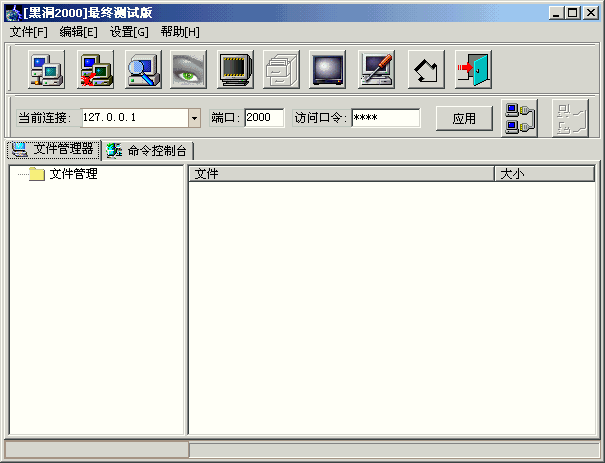Click the green eye monitoring icon
The height and width of the screenshot is (463, 605).
click(x=188, y=70)
